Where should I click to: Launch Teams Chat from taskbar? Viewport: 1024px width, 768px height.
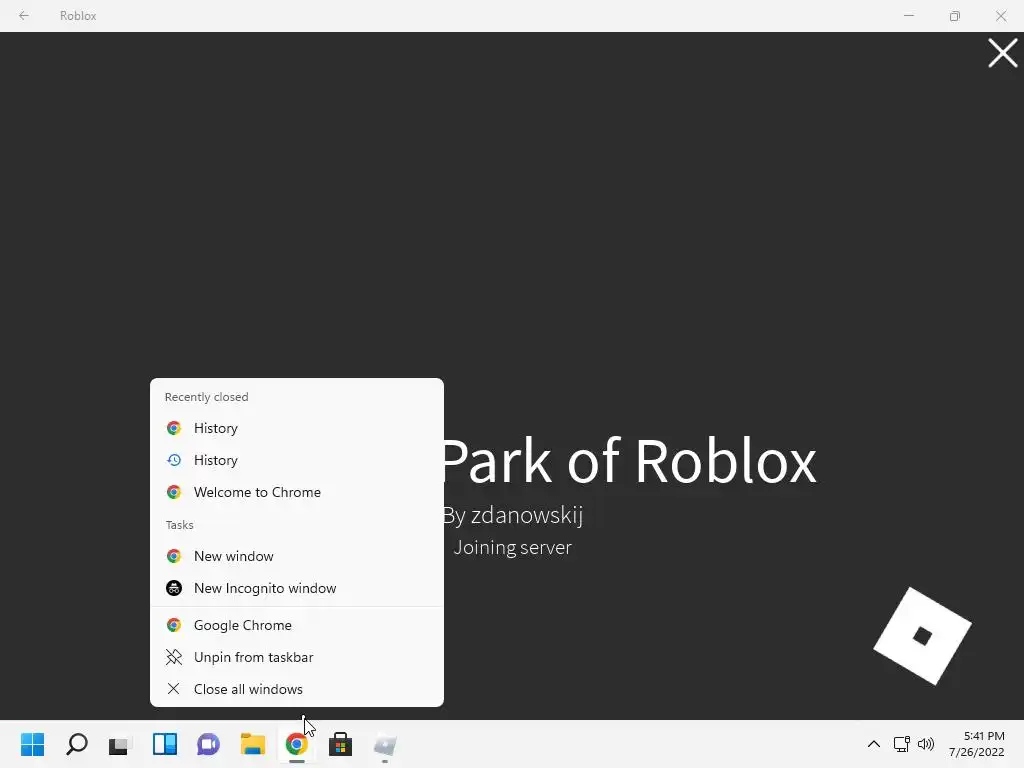pos(208,744)
